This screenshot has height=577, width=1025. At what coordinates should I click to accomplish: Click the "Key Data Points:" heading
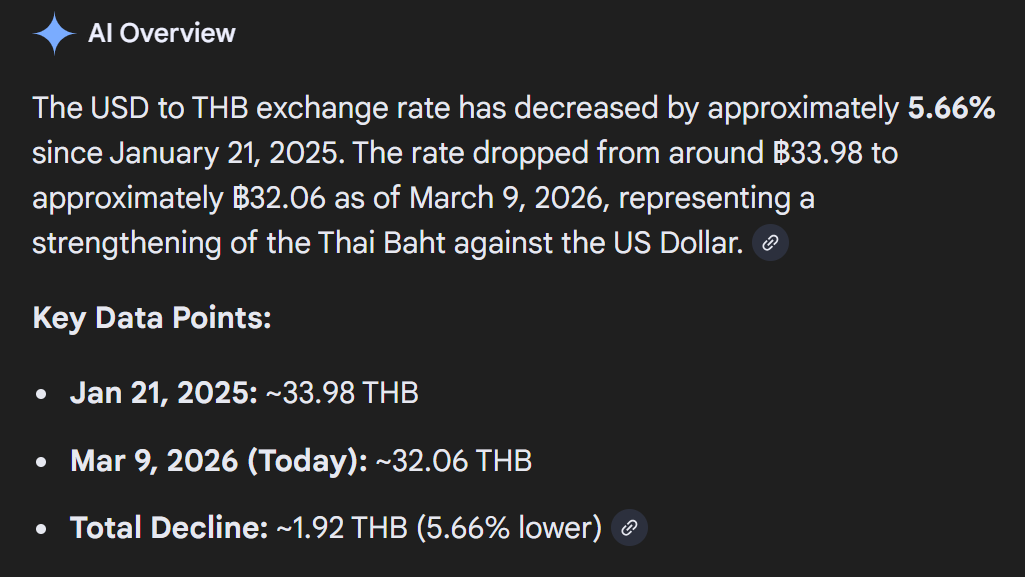point(152,318)
